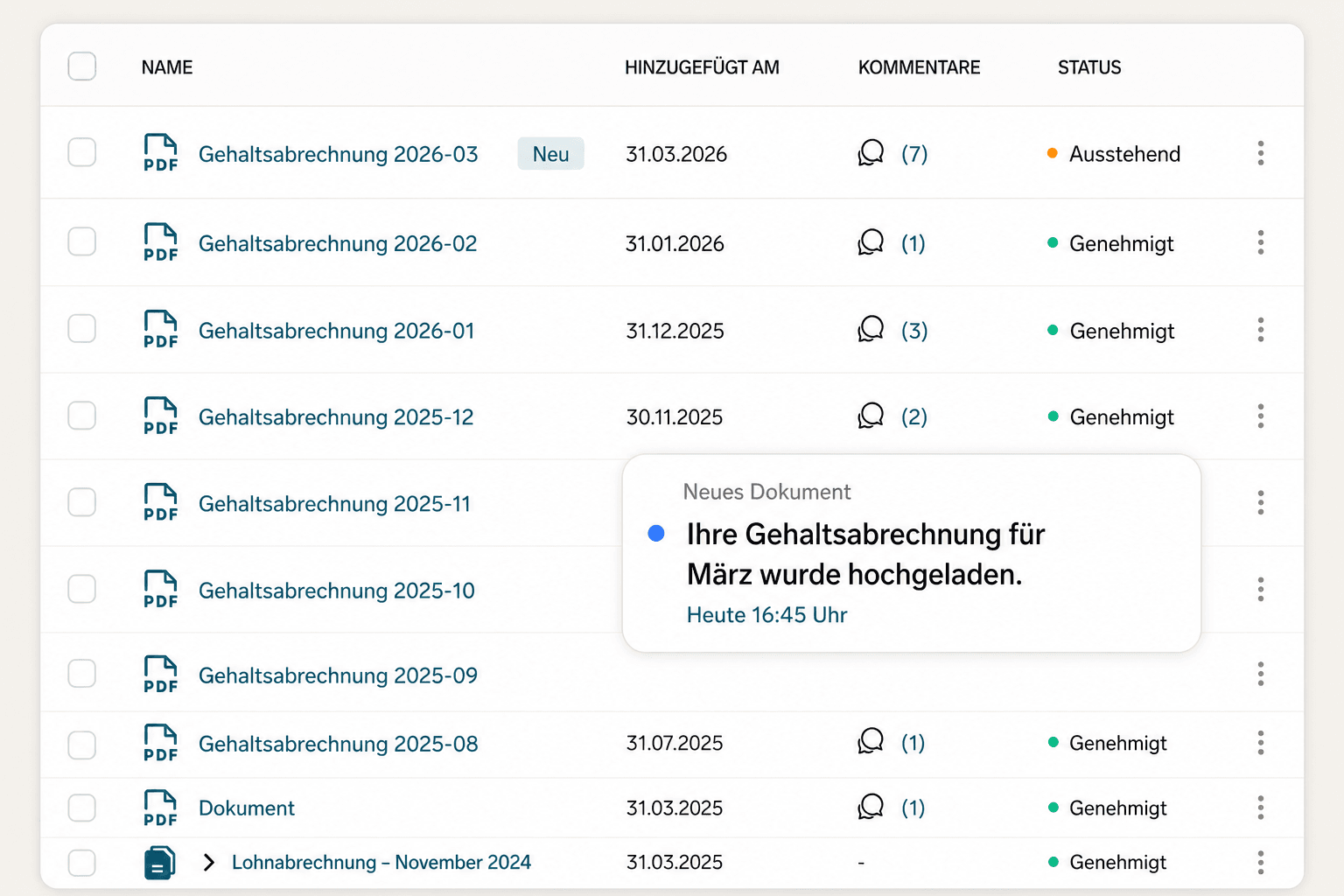Select checkbox for Gehaltsabrechnung 2026-02
Image resolution: width=1344 pixels, height=896 pixels.
82,241
